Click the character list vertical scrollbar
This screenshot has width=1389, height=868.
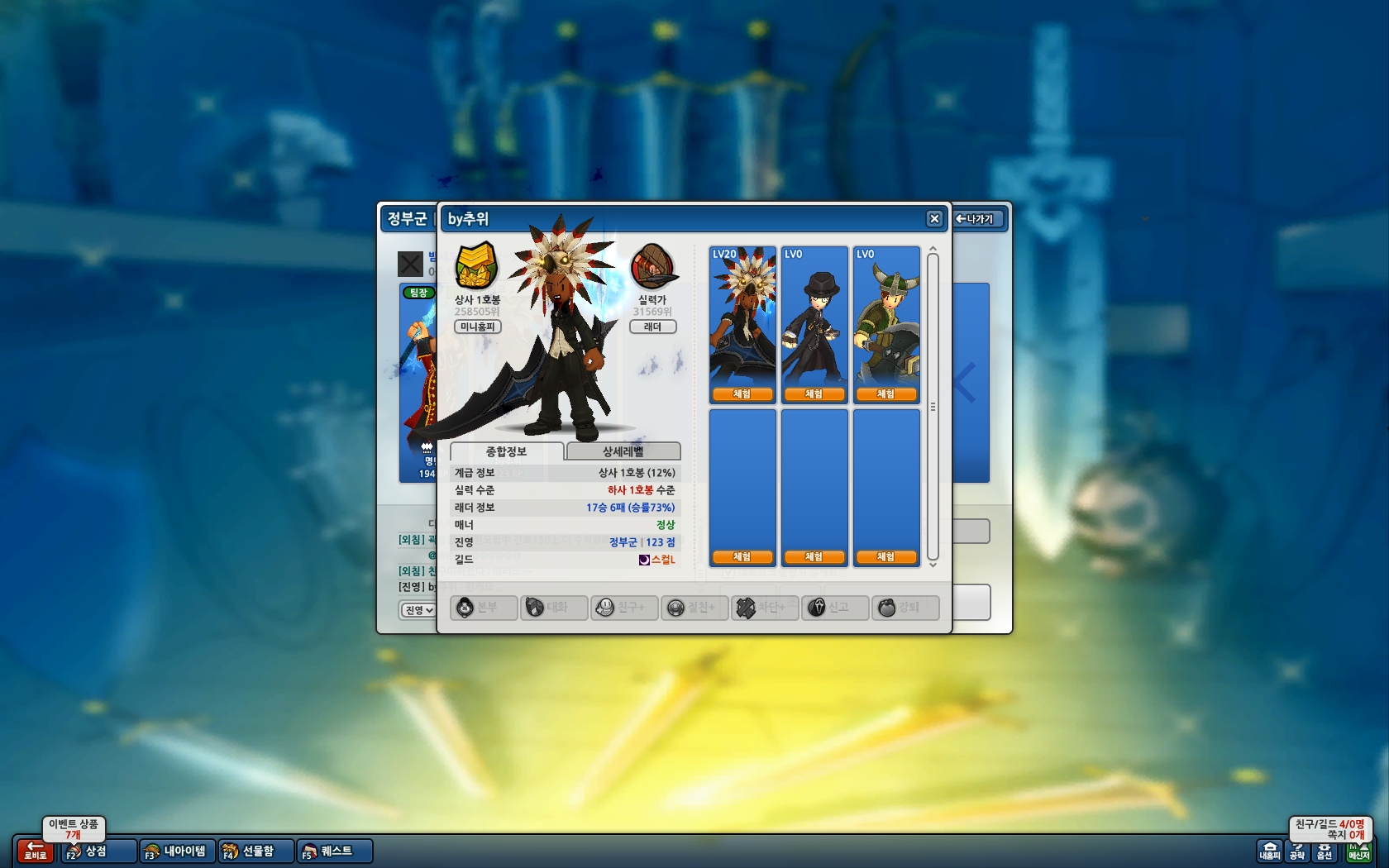933,407
